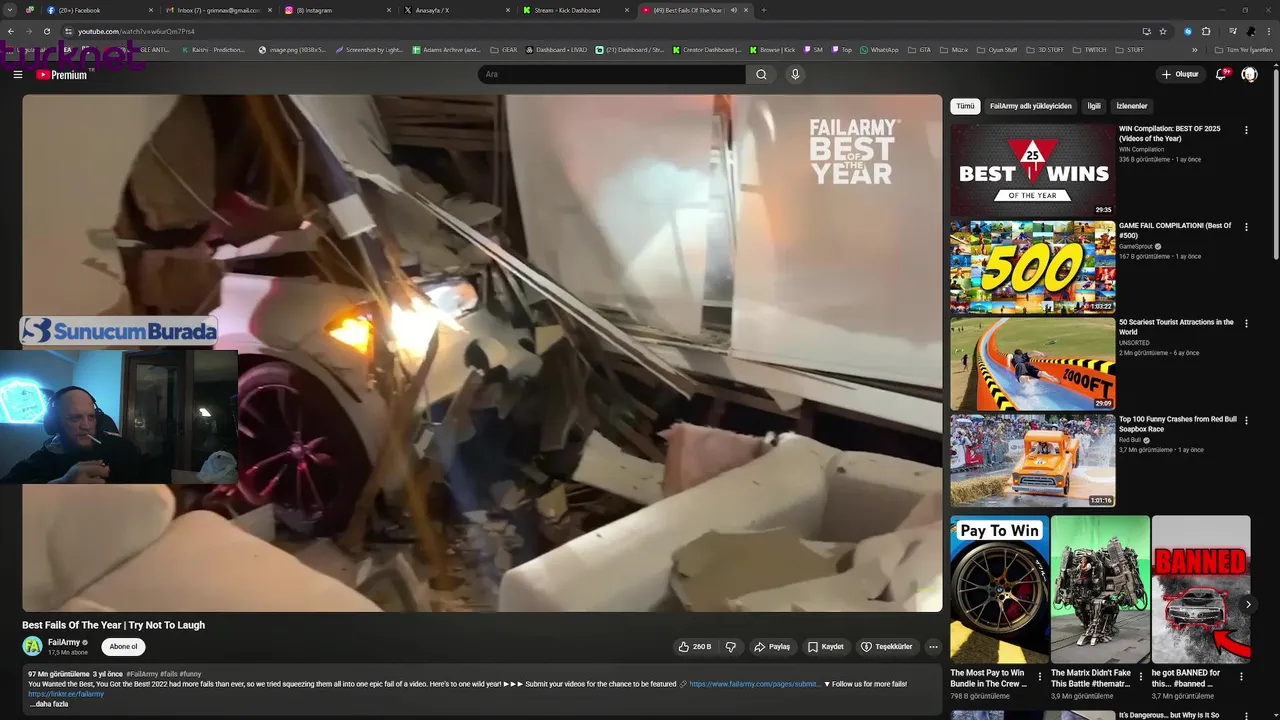The width and height of the screenshot is (1280, 720).
Task: Subscribe with the Abone ol button
Action: 123,647
